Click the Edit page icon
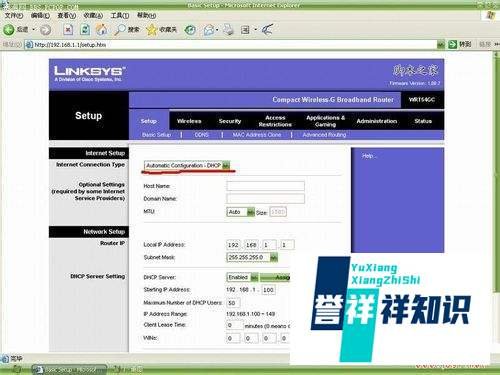 pos(245,30)
